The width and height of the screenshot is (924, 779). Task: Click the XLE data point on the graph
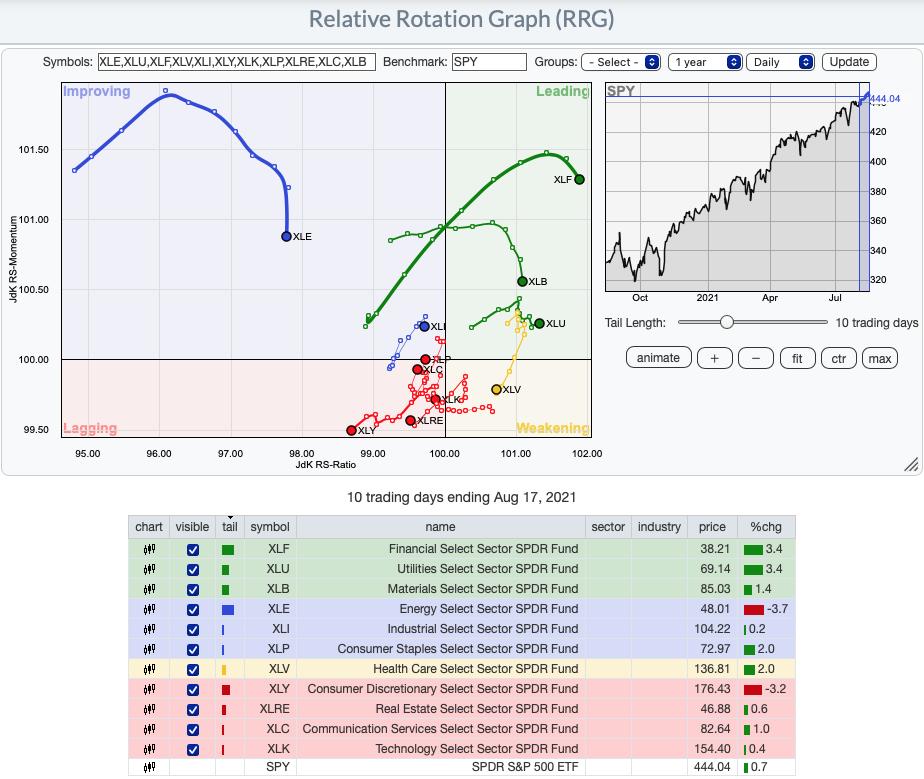[286, 236]
